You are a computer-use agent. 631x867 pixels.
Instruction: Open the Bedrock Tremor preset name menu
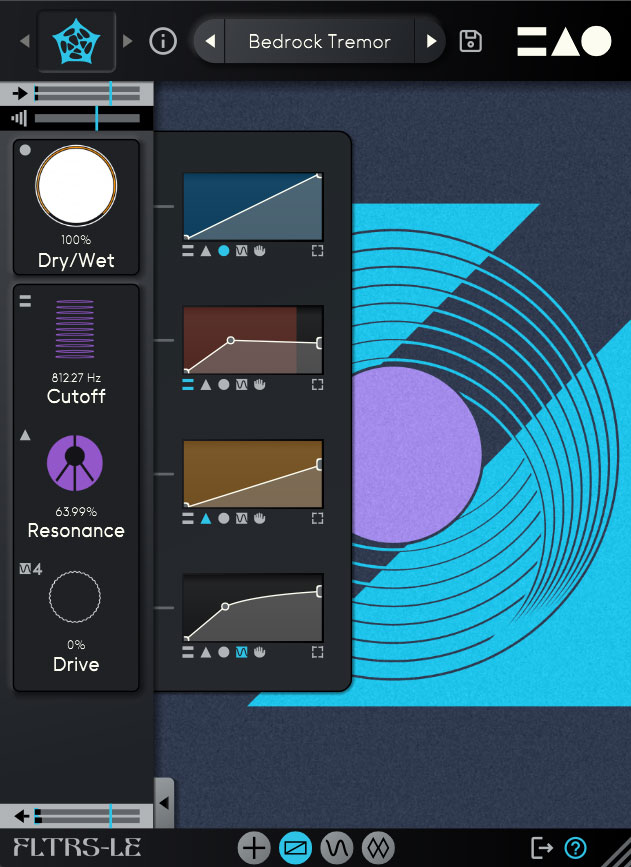(319, 41)
